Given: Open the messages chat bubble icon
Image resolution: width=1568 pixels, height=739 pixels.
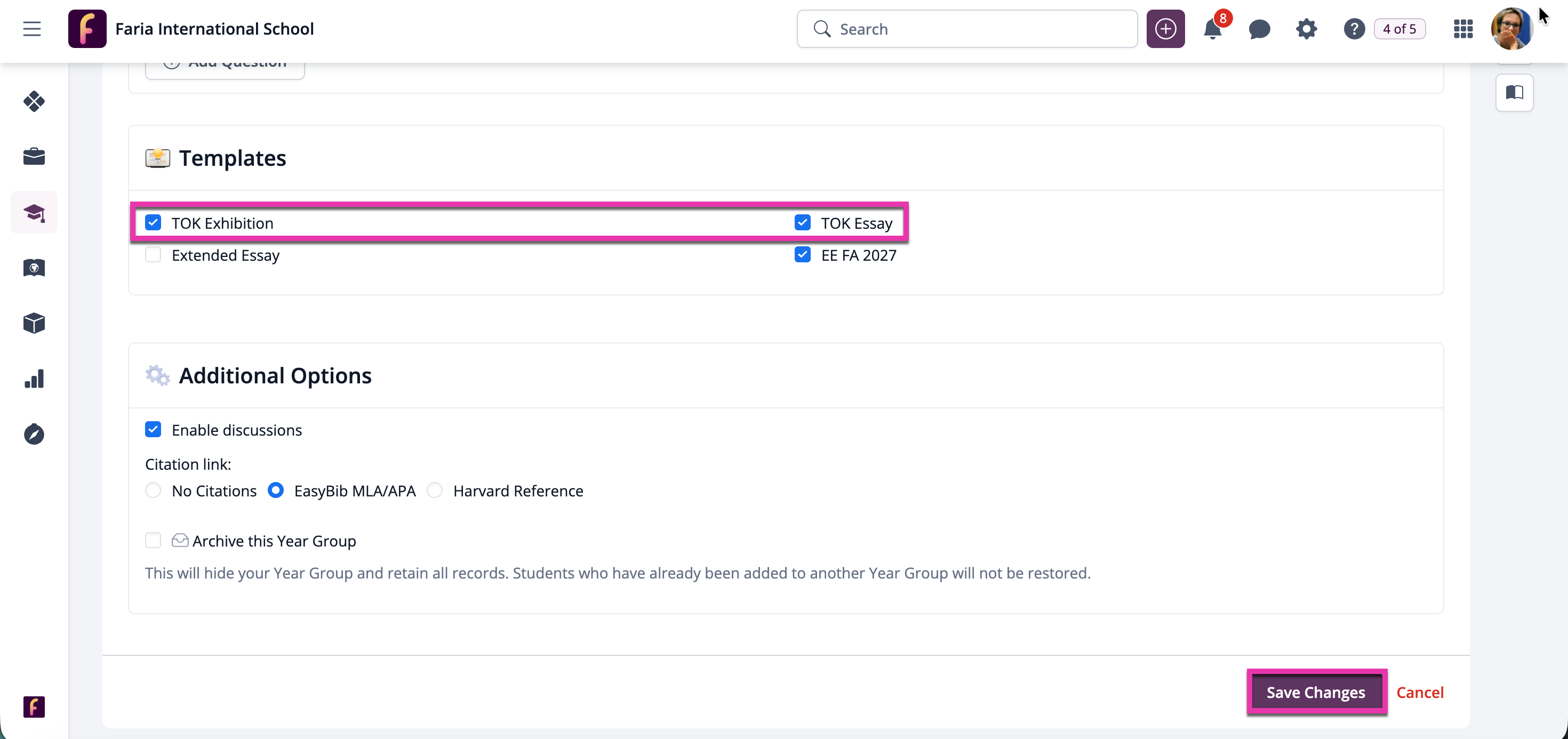Looking at the screenshot, I should [x=1259, y=29].
